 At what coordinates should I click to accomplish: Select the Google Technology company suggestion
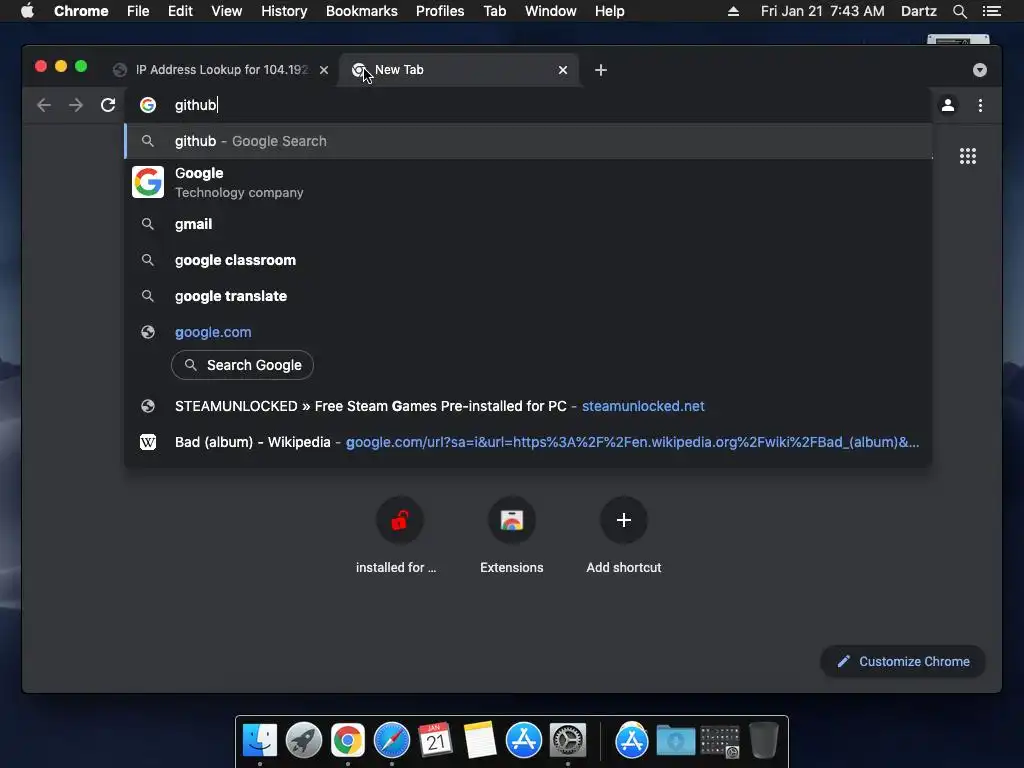click(x=528, y=182)
